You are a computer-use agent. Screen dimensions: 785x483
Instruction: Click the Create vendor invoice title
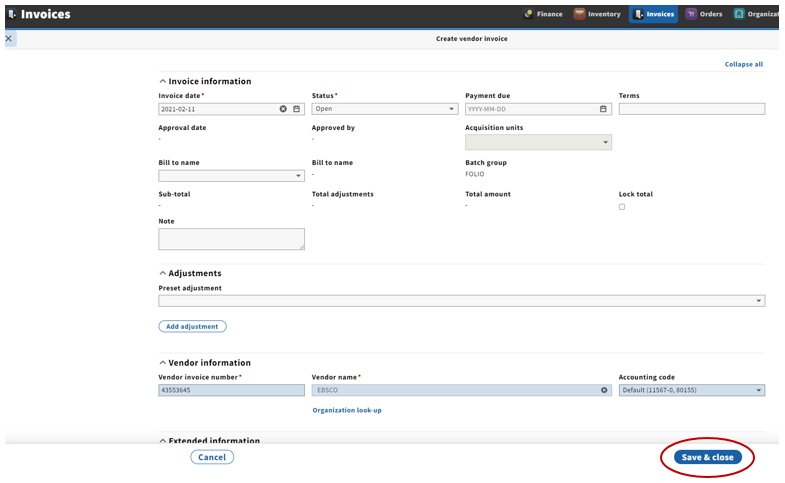(471, 39)
